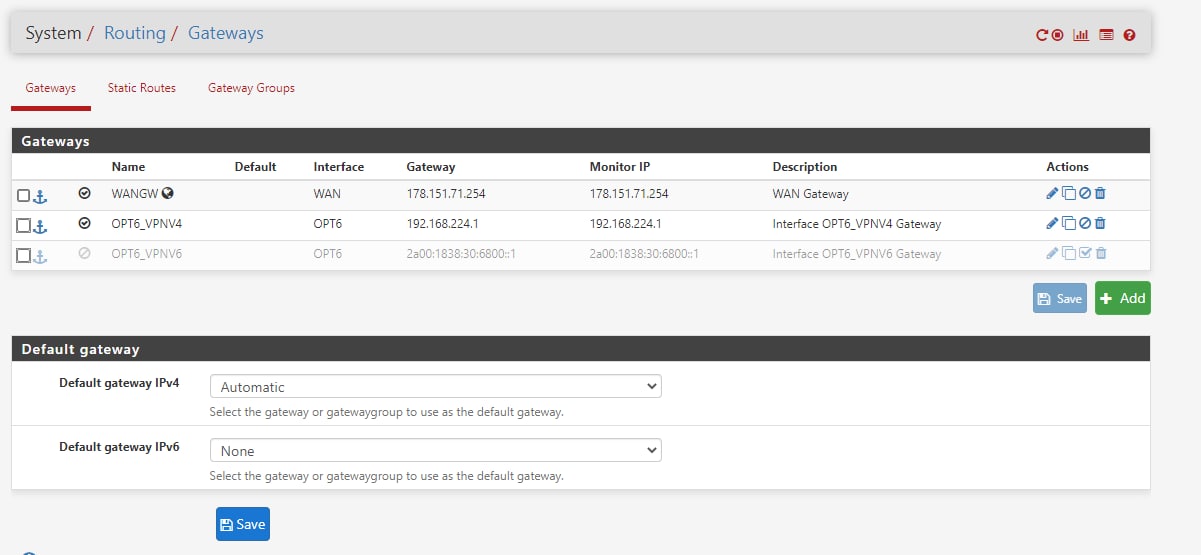Viewport: 1201px width, 555px height.
Task: Open the Default gateway IPv4 dropdown
Action: [435, 386]
